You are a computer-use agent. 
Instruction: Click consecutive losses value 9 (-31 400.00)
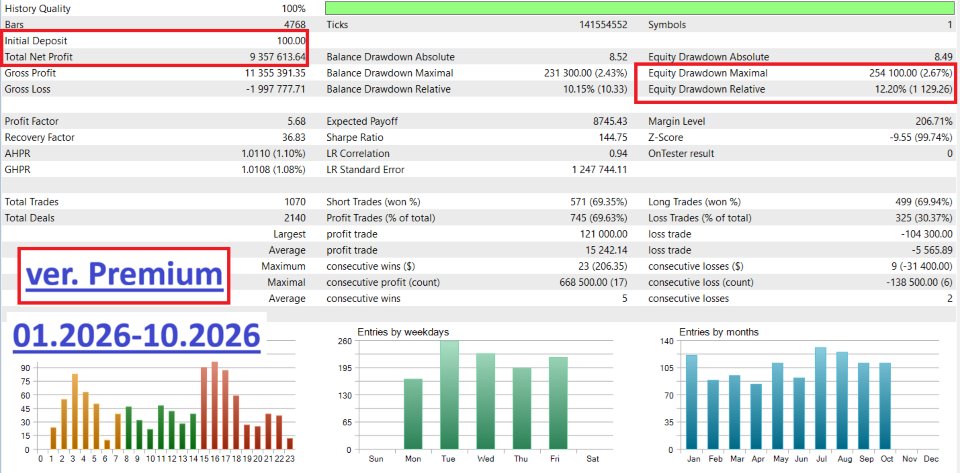click(x=920, y=267)
